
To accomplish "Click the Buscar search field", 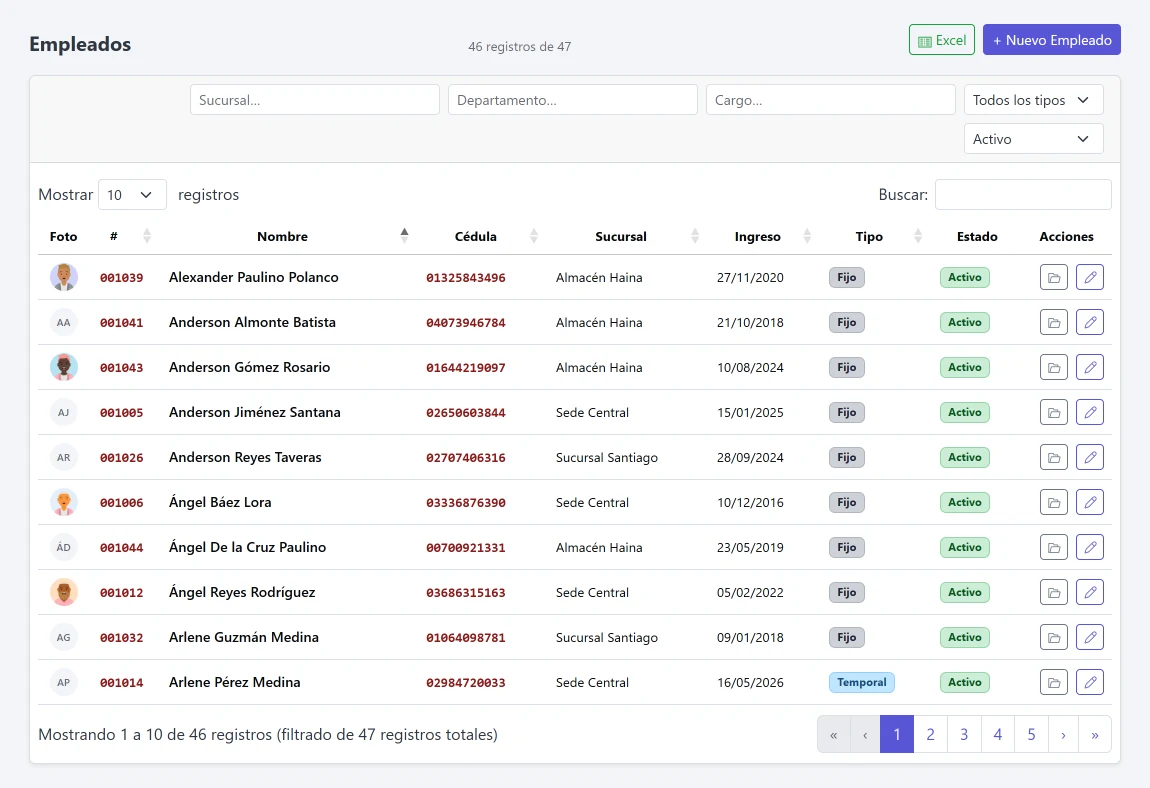I will pyautogui.click(x=1023, y=194).
